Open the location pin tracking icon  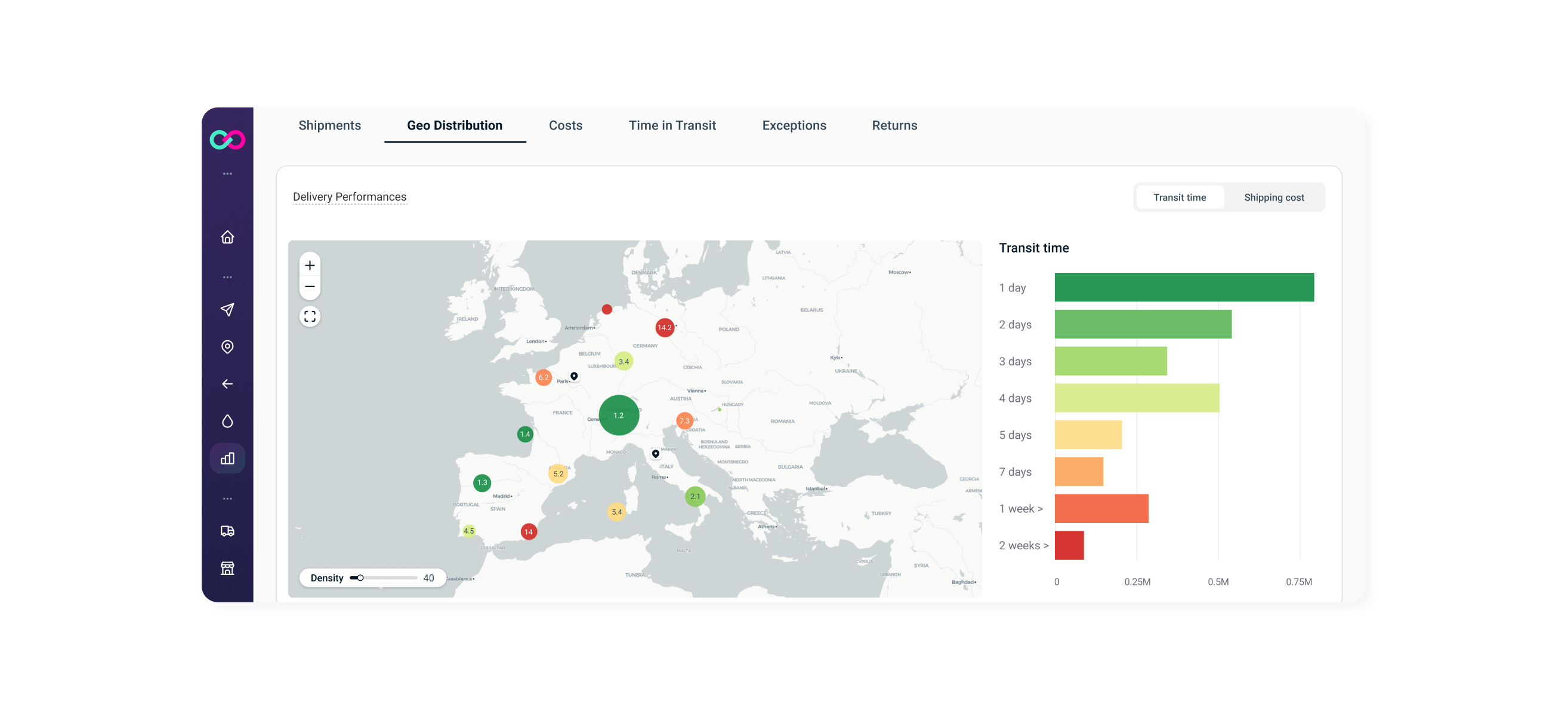(227, 347)
